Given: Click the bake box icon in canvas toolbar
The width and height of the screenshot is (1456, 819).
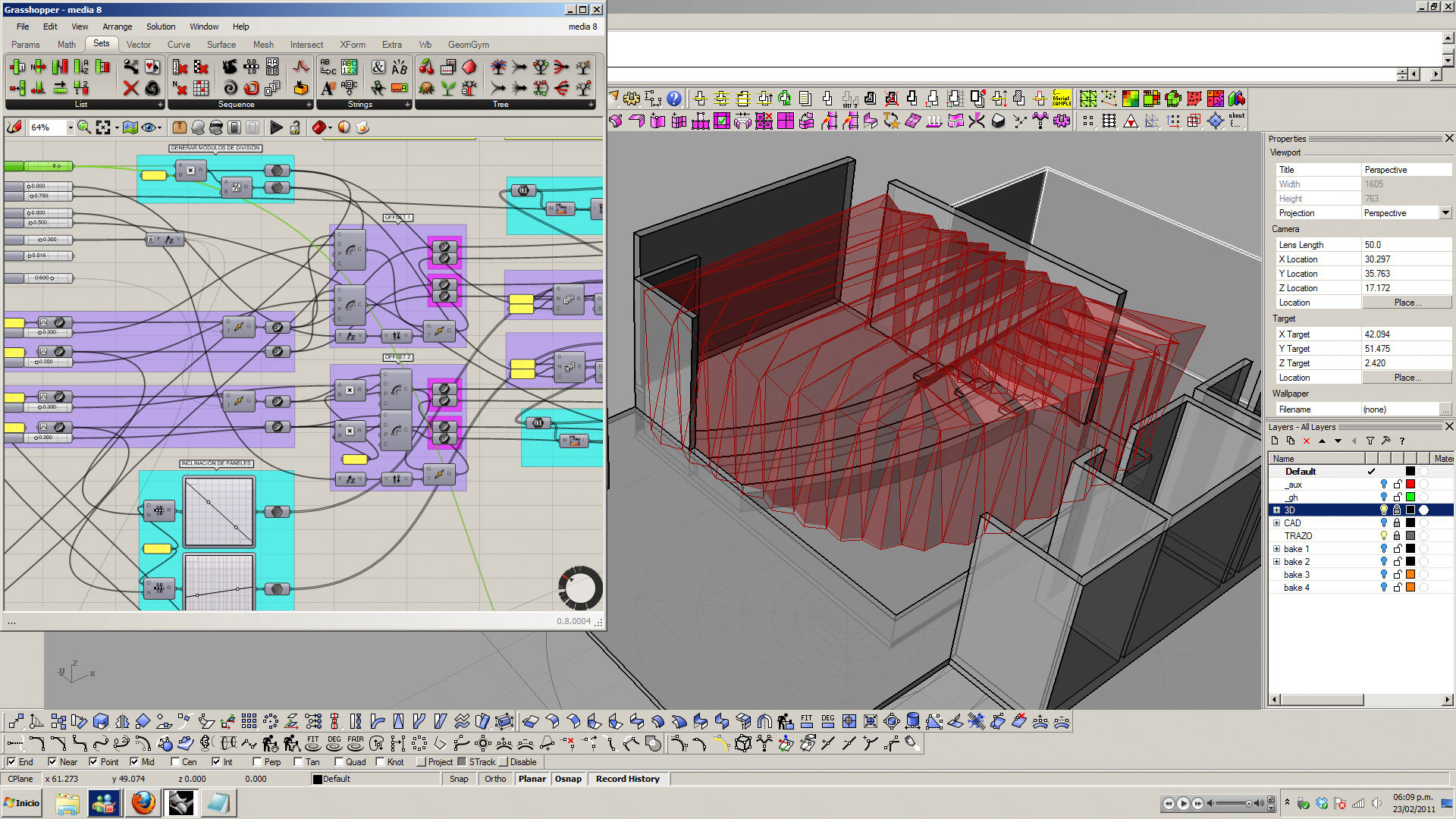Looking at the screenshot, I should point(180,127).
